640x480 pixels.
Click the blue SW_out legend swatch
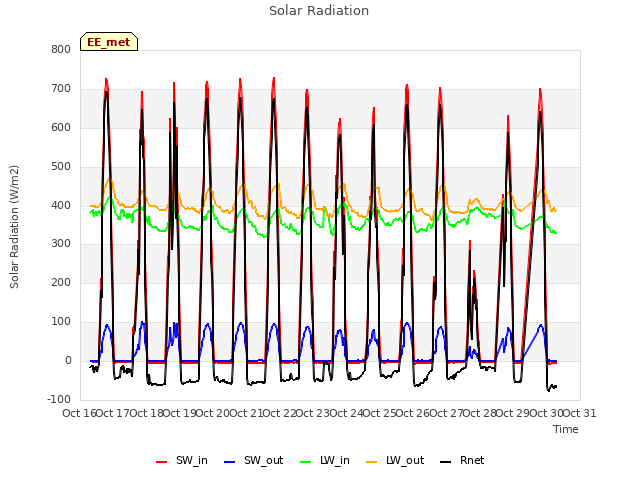(x=230, y=462)
